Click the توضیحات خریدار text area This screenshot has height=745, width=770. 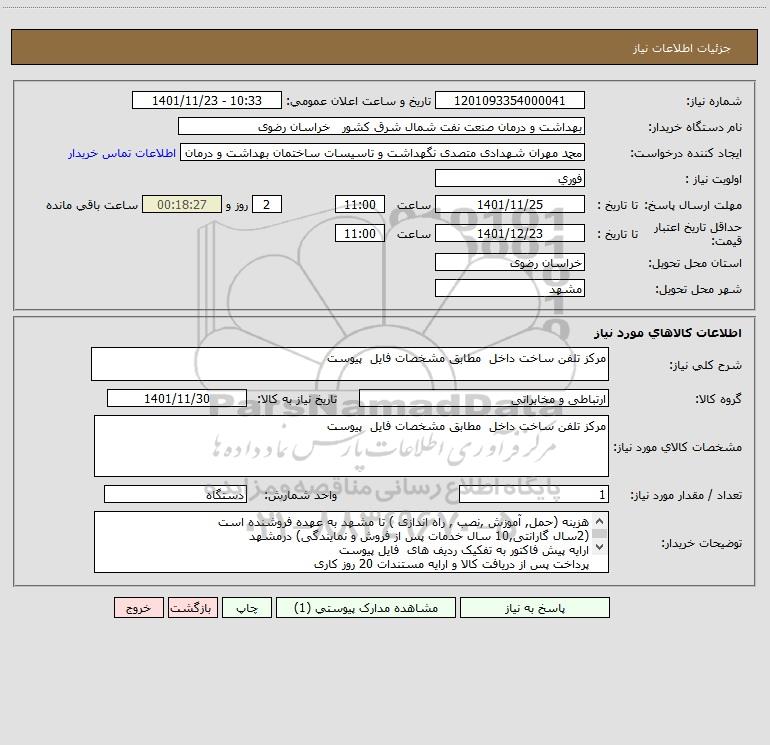[x=351, y=542]
